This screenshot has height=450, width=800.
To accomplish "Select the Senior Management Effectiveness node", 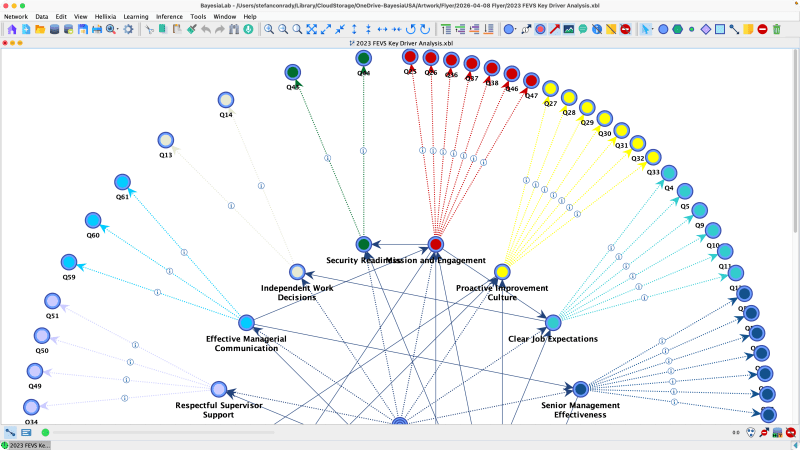I will pos(580,389).
